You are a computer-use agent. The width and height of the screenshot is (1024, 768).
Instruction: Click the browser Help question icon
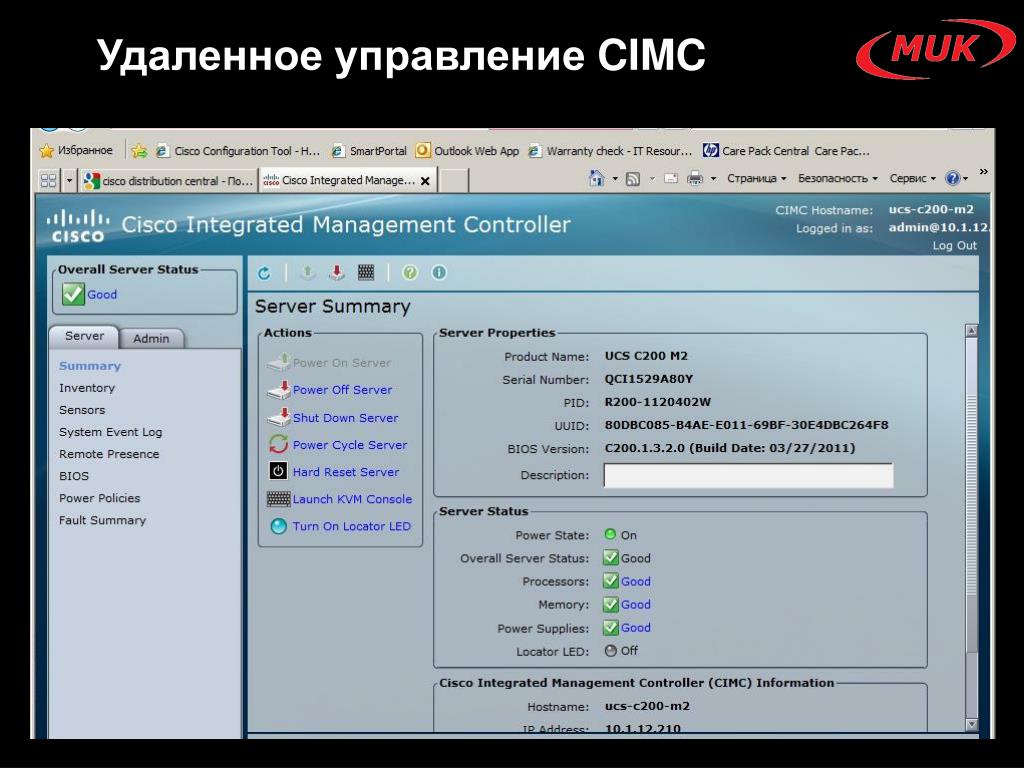(953, 178)
